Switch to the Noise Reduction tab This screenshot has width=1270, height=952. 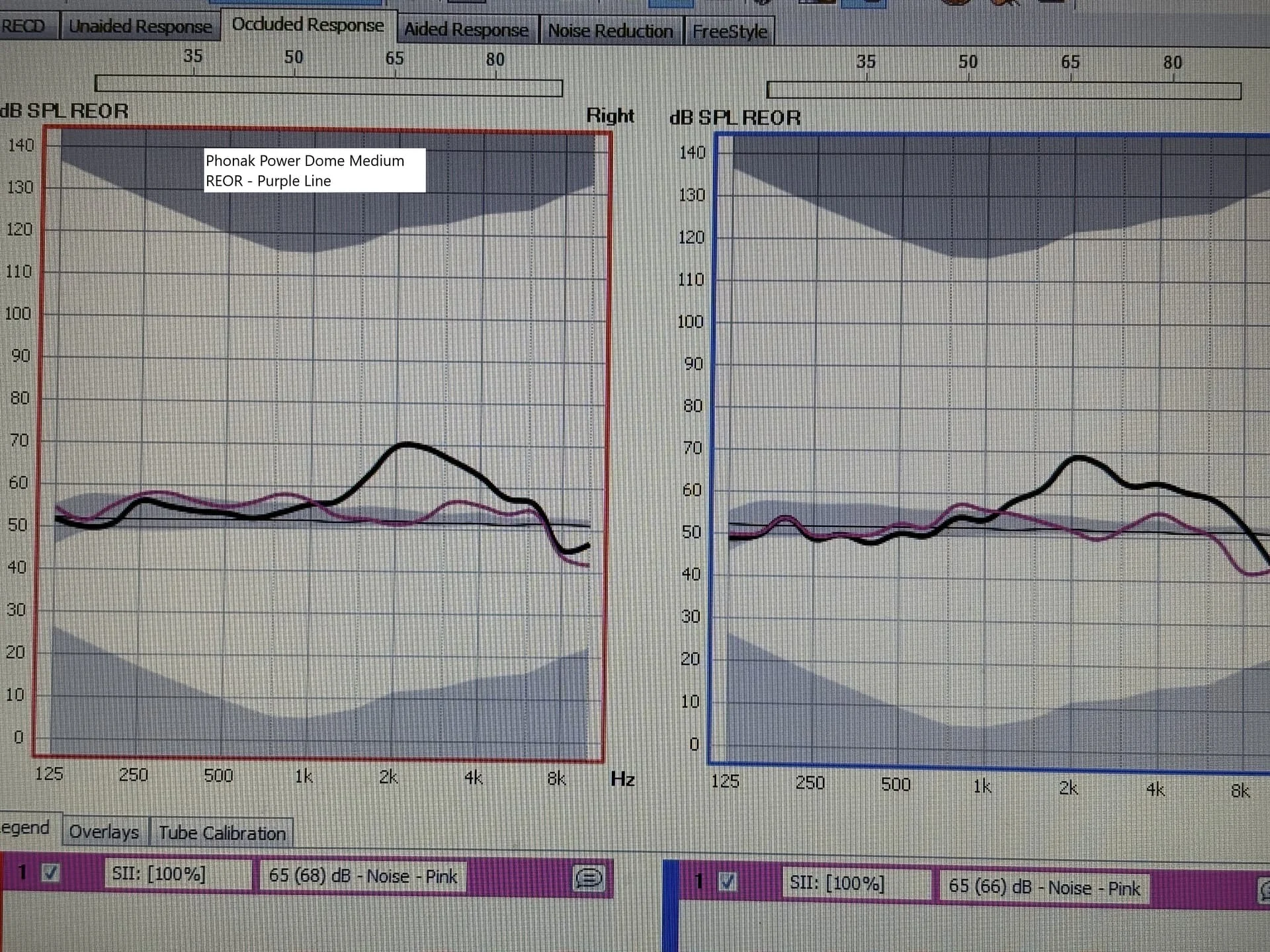[610, 31]
